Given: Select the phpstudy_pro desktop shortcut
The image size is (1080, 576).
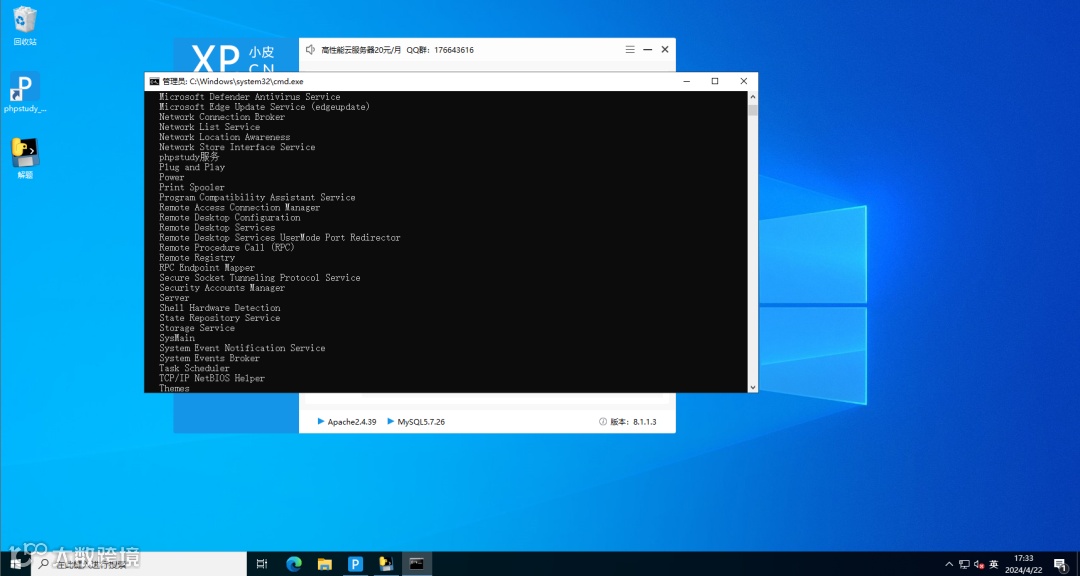Looking at the screenshot, I should 25,92.
